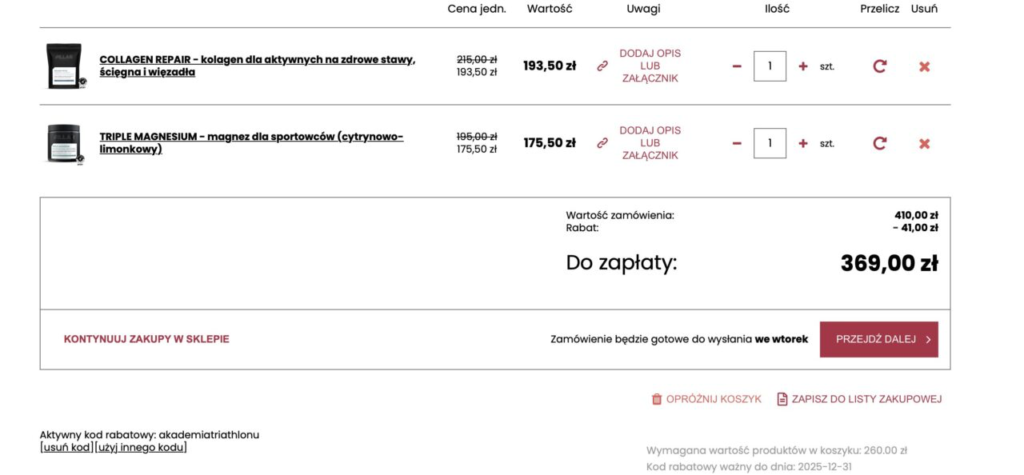This screenshot has width=1024, height=475.
Task: Click attachment link icon for Collagen Repair
Action: click(x=602, y=66)
